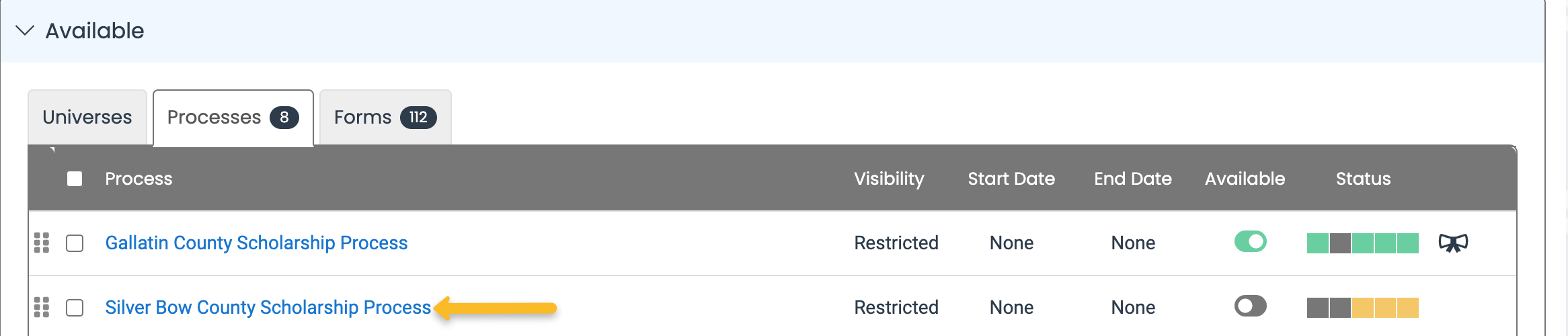Image resolution: width=1568 pixels, height=336 pixels.
Task: Switch to the Universes tab
Action: point(87,118)
